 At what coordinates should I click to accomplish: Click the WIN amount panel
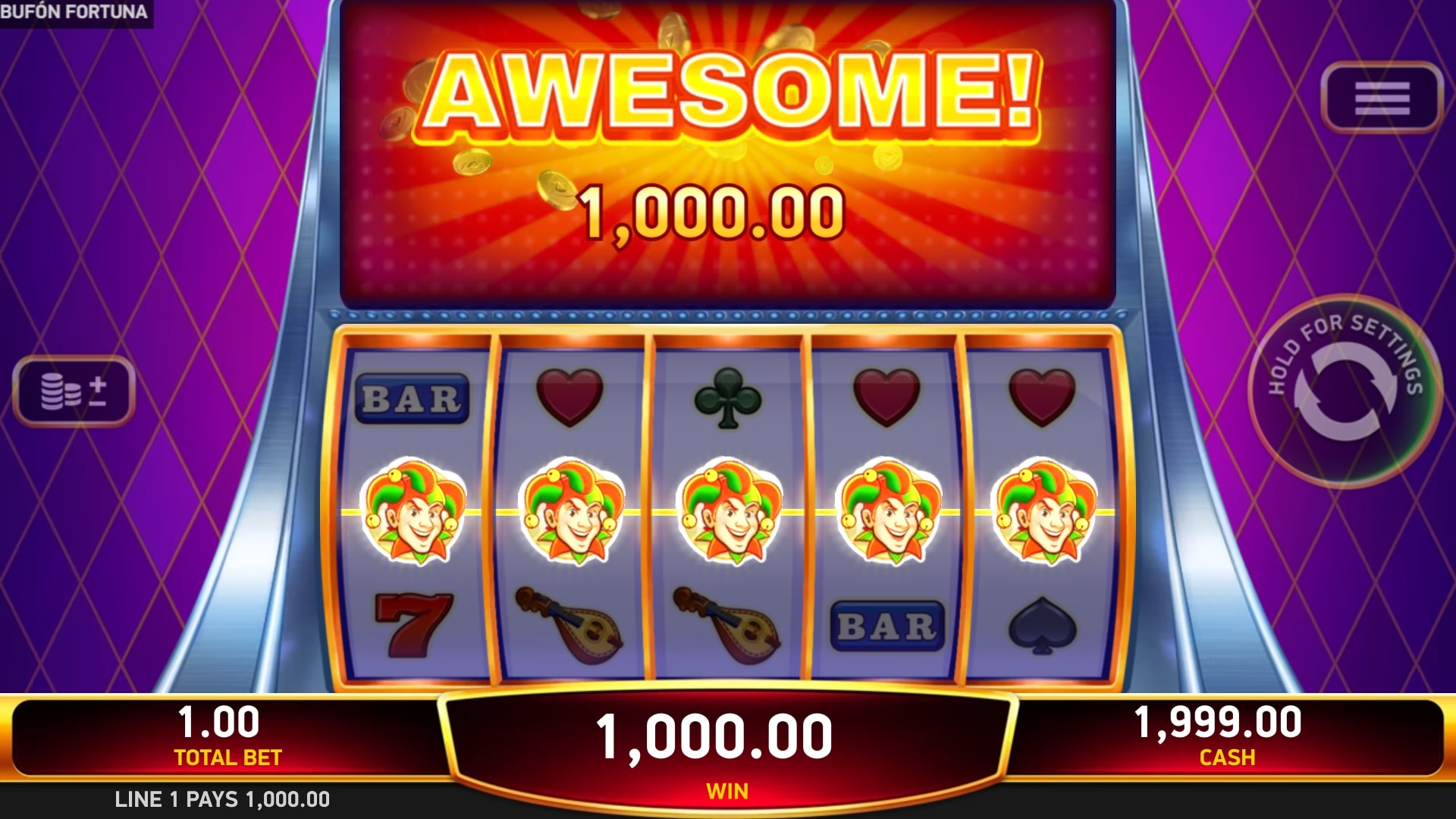tap(728, 751)
